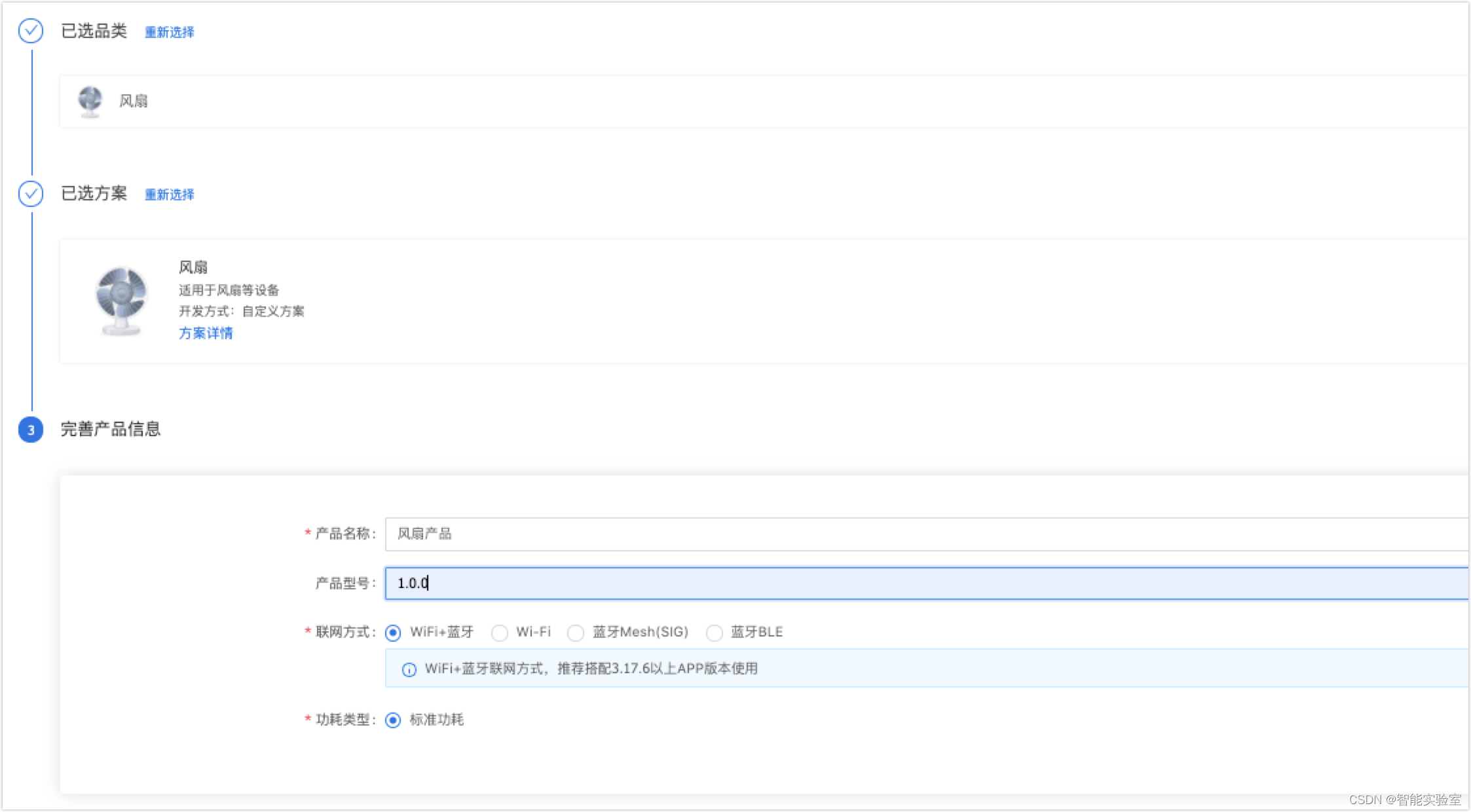Select the Wi-Fi networking option
Screen dimensions: 1471x812
tap(500, 633)
